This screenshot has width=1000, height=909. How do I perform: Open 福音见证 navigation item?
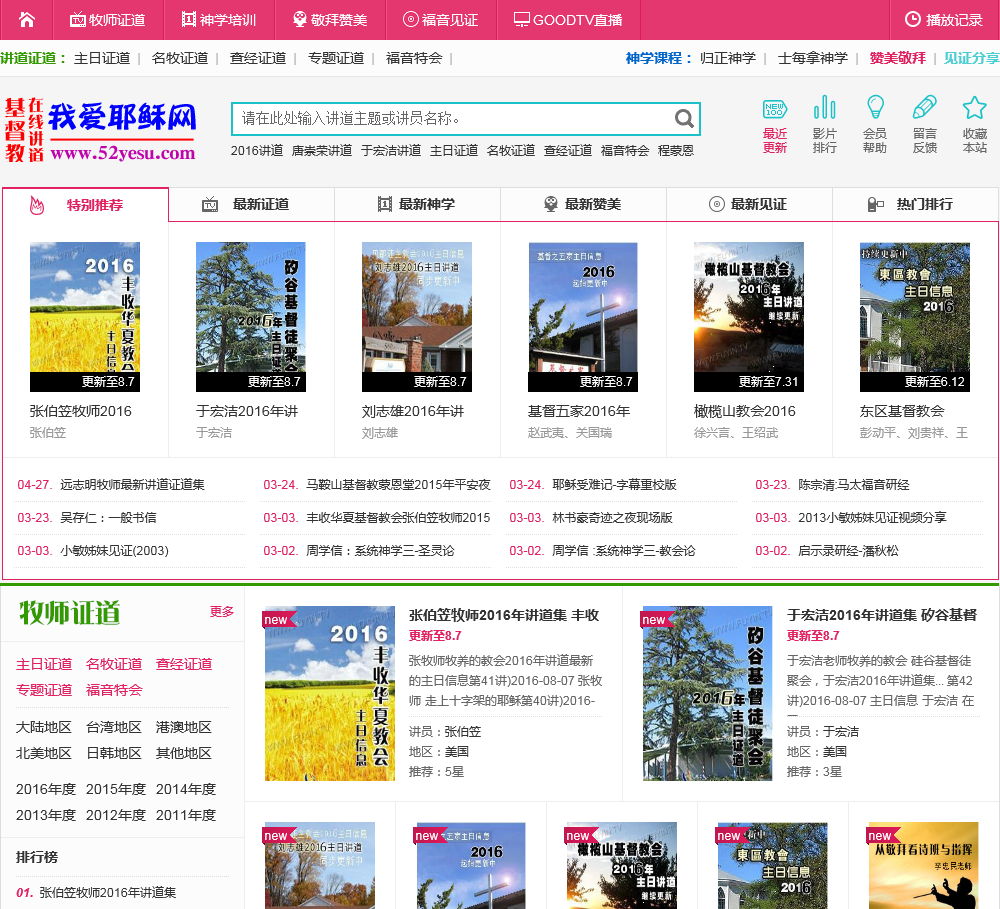click(x=441, y=20)
